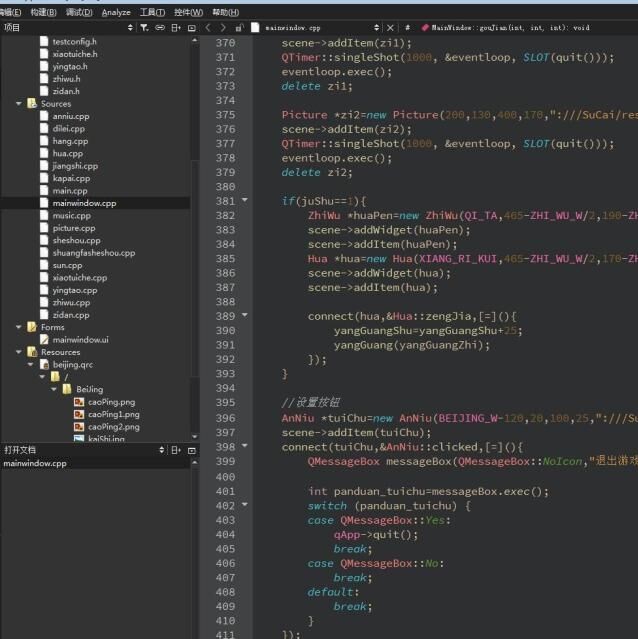Go forward in editor navigation history

tap(223, 27)
